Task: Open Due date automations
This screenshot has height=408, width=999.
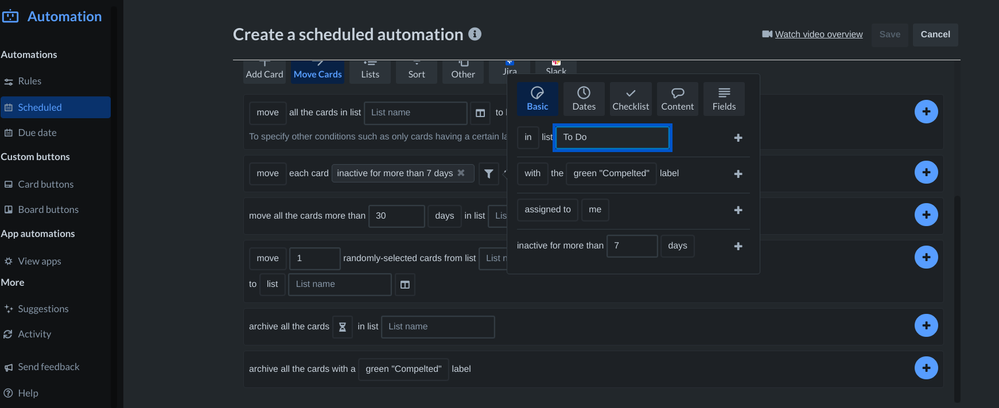Action: (x=55, y=133)
